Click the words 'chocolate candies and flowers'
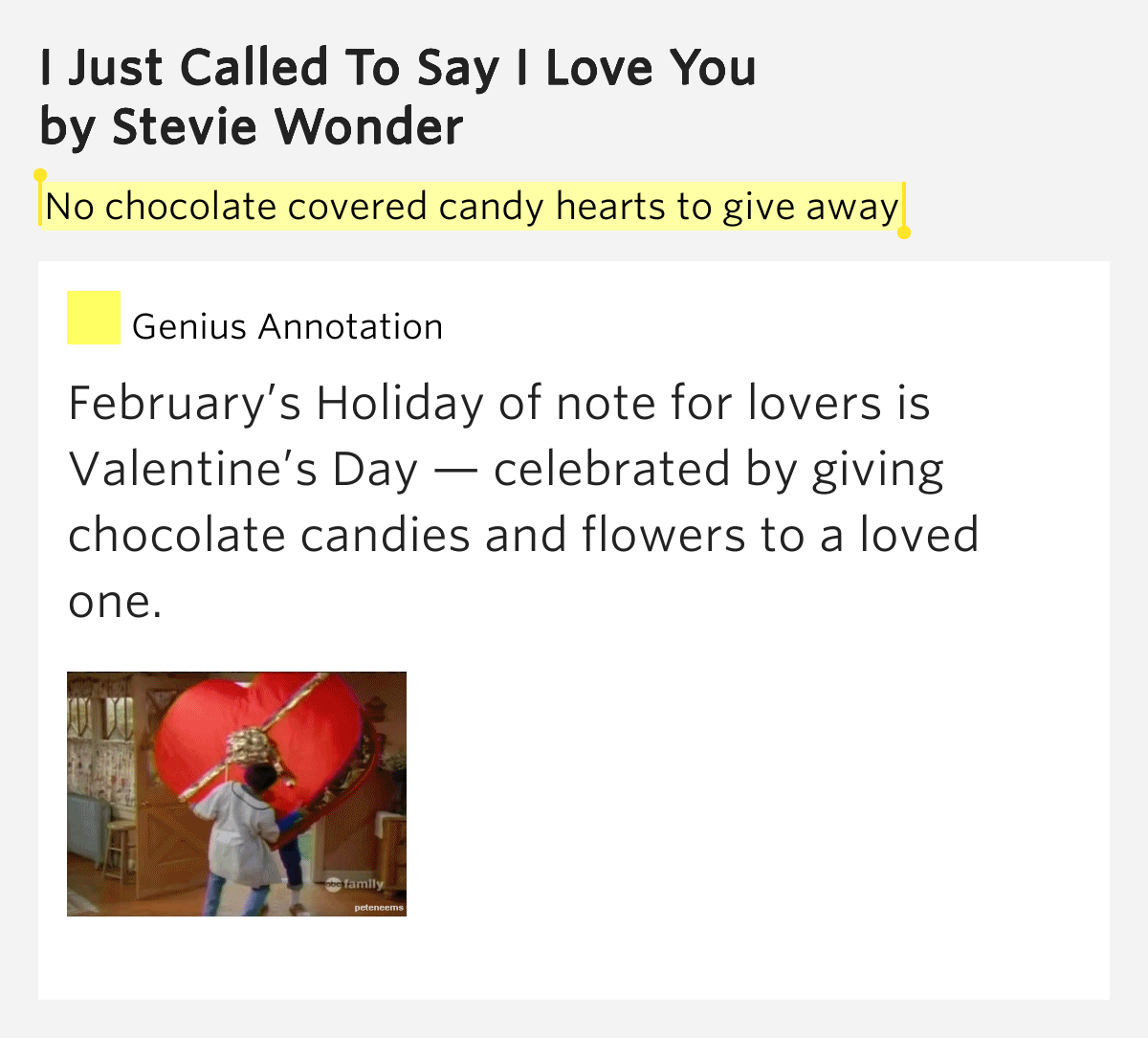The width and height of the screenshot is (1148, 1038). coord(407,535)
